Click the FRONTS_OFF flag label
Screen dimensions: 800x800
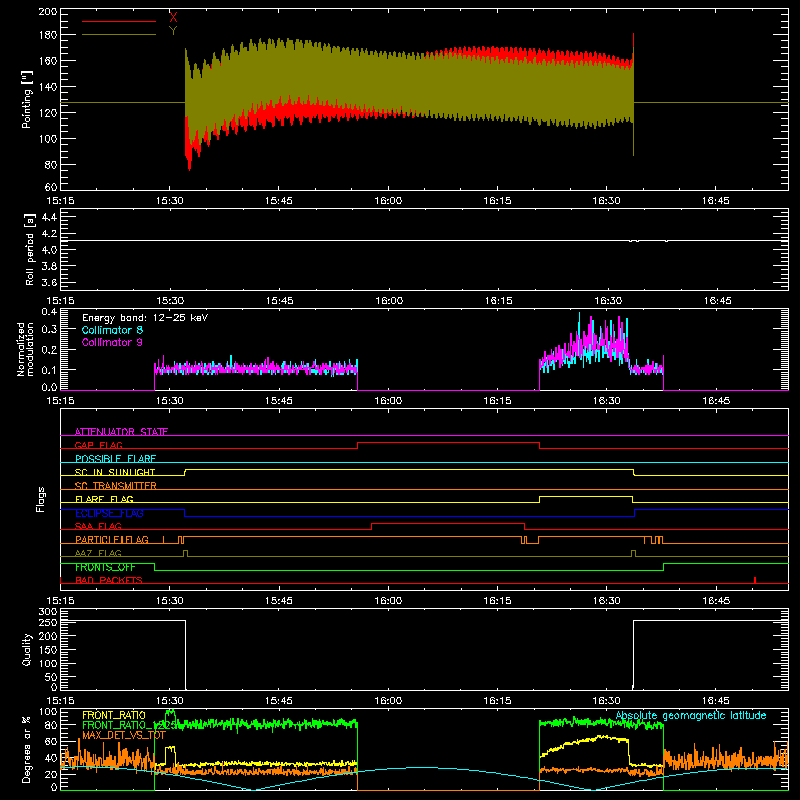pyautogui.click(x=105, y=567)
